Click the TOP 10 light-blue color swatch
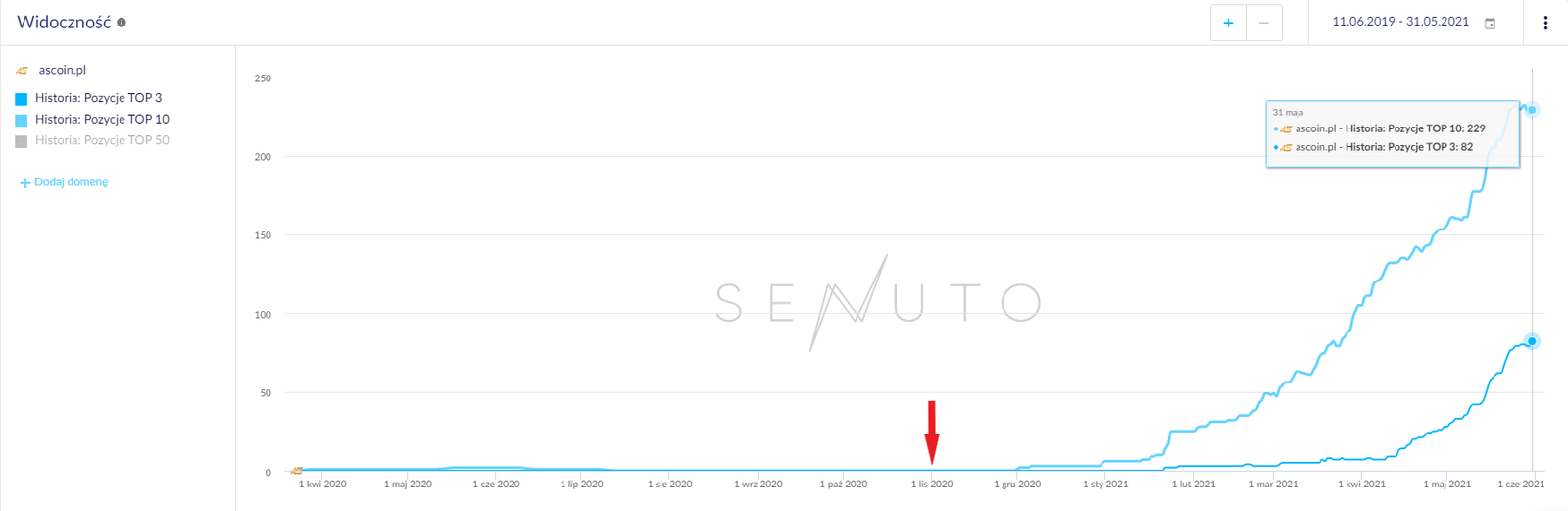 tap(22, 121)
